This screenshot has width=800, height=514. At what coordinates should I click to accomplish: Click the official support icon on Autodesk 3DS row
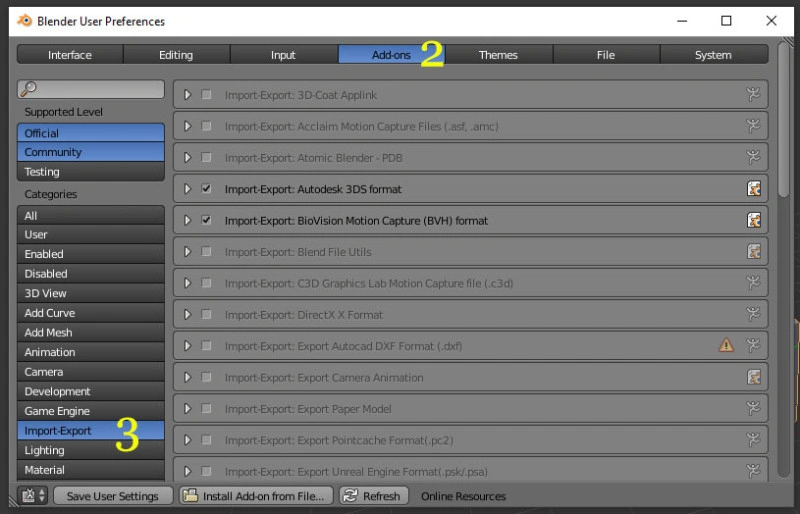click(754, 188)
